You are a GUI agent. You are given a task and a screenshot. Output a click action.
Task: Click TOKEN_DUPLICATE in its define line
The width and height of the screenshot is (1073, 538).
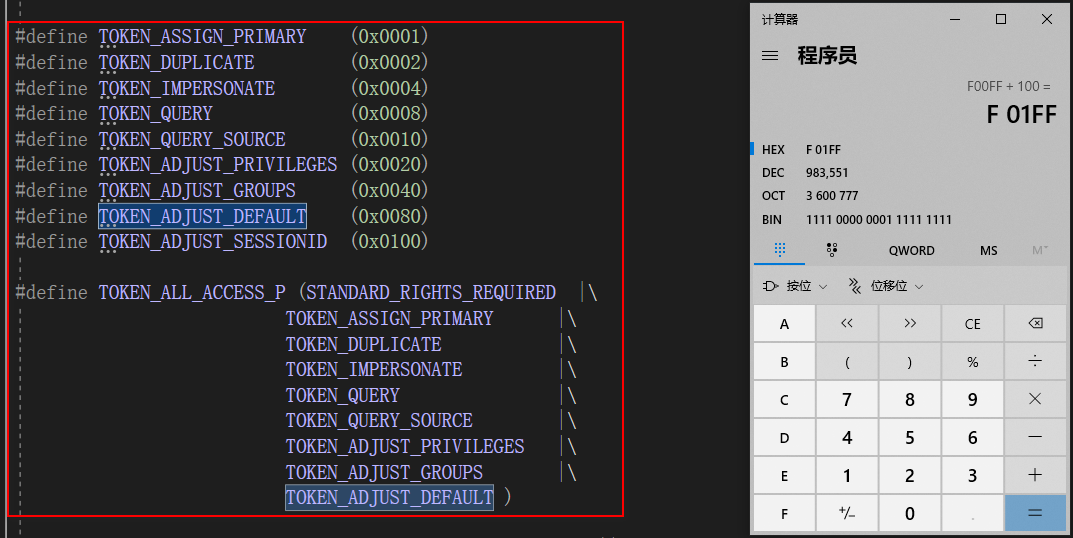(x=177, y=62)
